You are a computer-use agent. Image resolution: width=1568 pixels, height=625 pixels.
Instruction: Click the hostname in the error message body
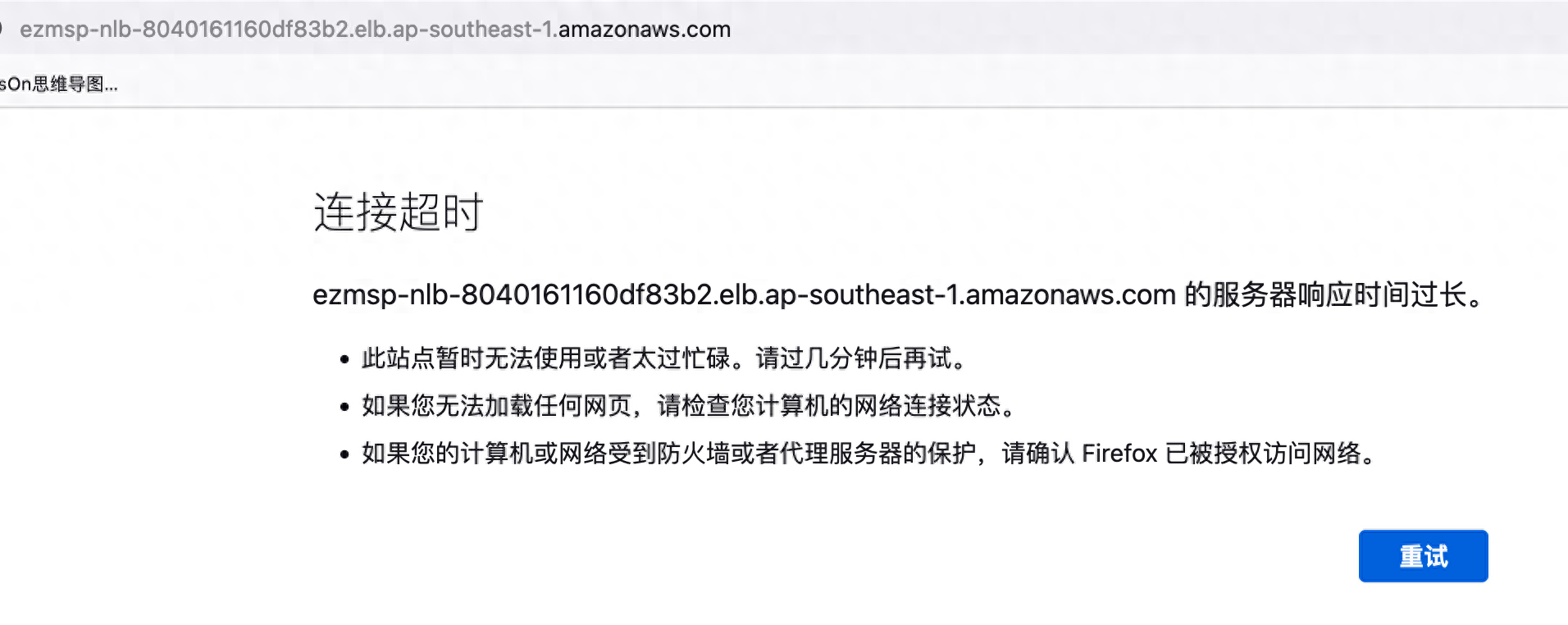tap(744, 294)
